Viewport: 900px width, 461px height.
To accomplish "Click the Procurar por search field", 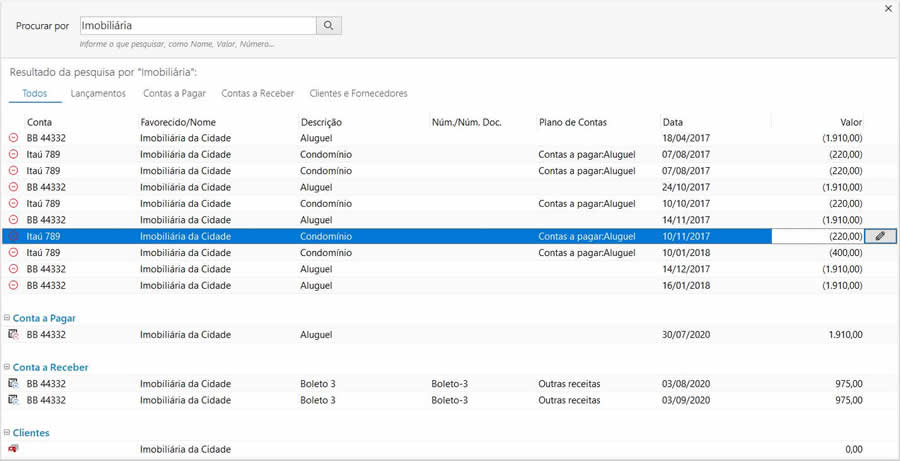I will click(197, 26).
